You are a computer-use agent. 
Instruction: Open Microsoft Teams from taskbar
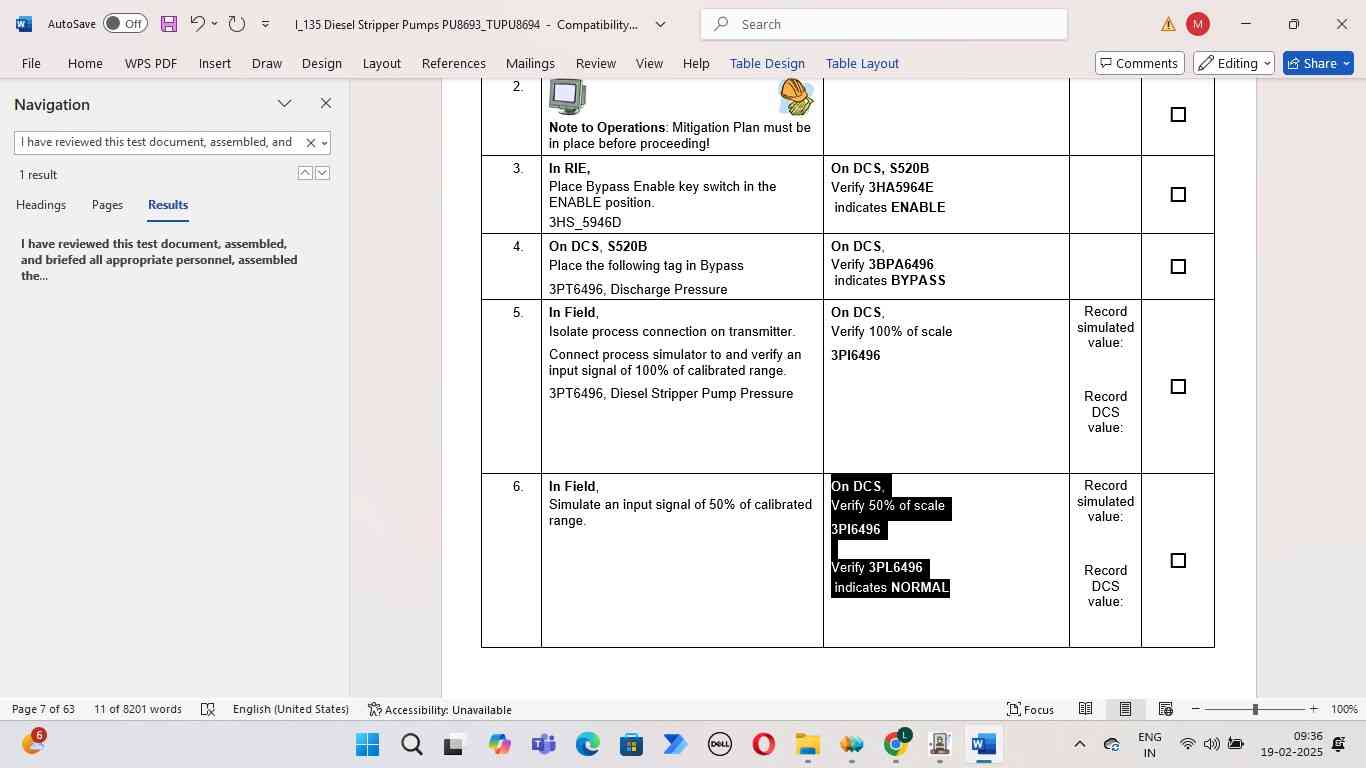pyautogui.click(x=543, y=745)
